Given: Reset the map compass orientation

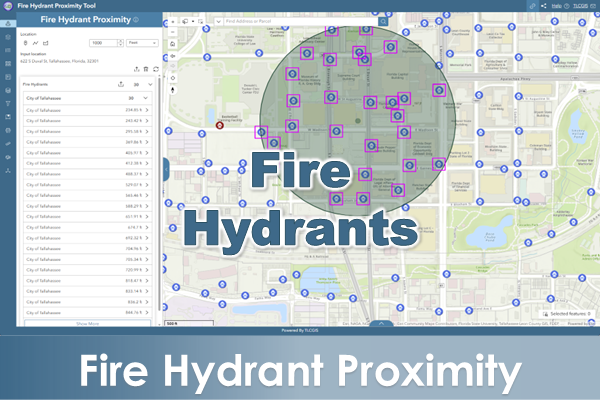Looking at the screenshot, I should click(x=173, y=90).
